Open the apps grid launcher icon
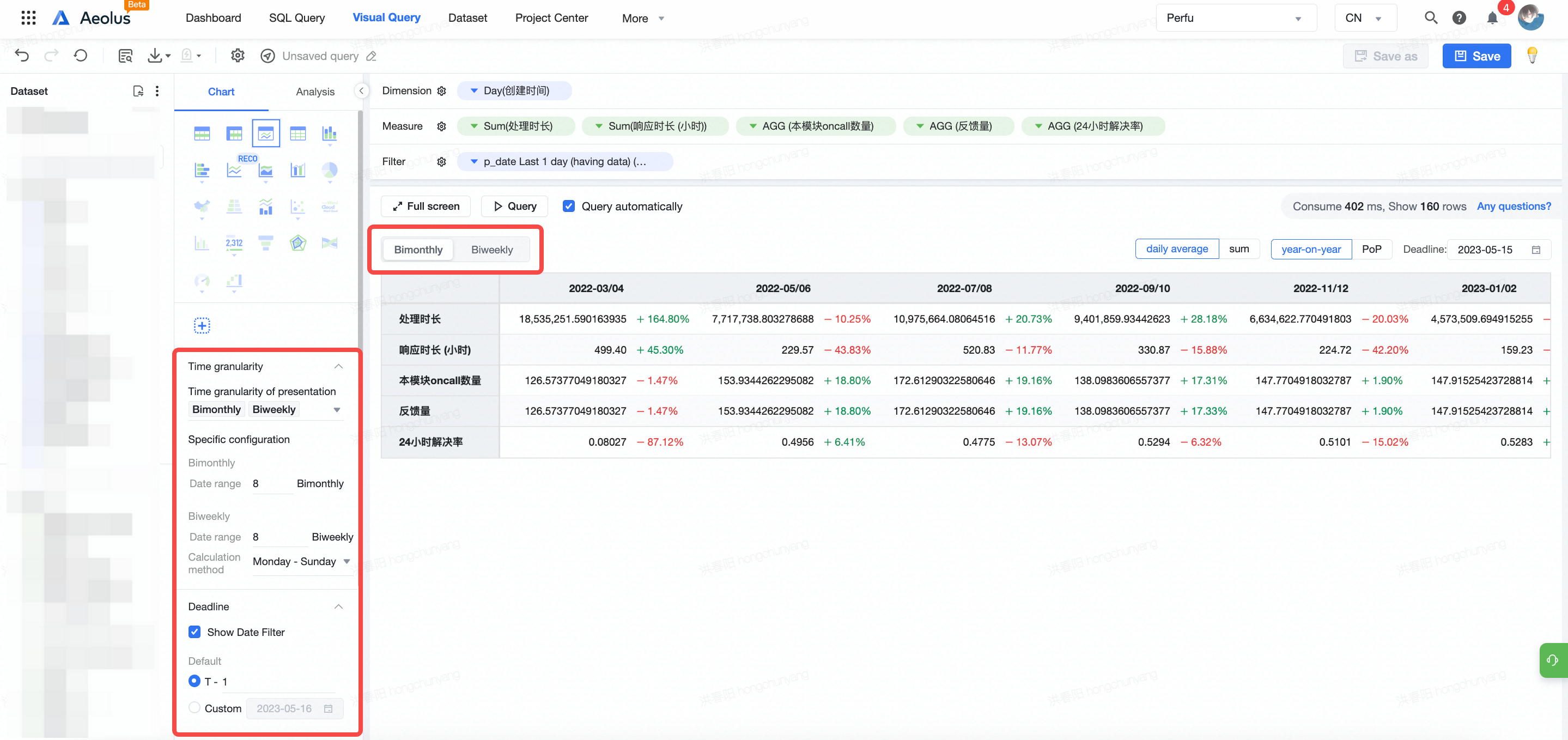 pos(28,17)
